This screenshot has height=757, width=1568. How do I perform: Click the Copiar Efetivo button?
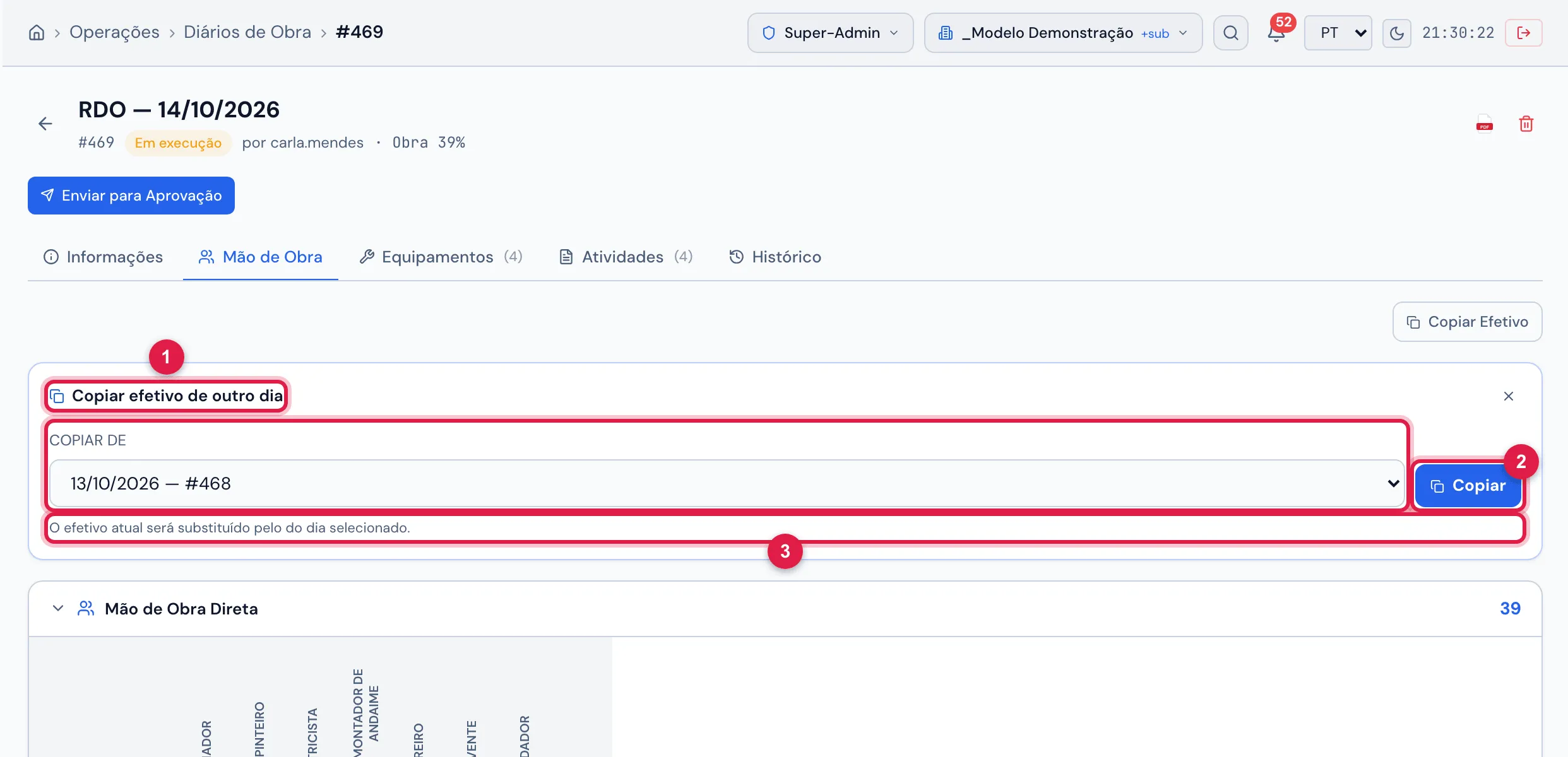tap(1467, 322)
